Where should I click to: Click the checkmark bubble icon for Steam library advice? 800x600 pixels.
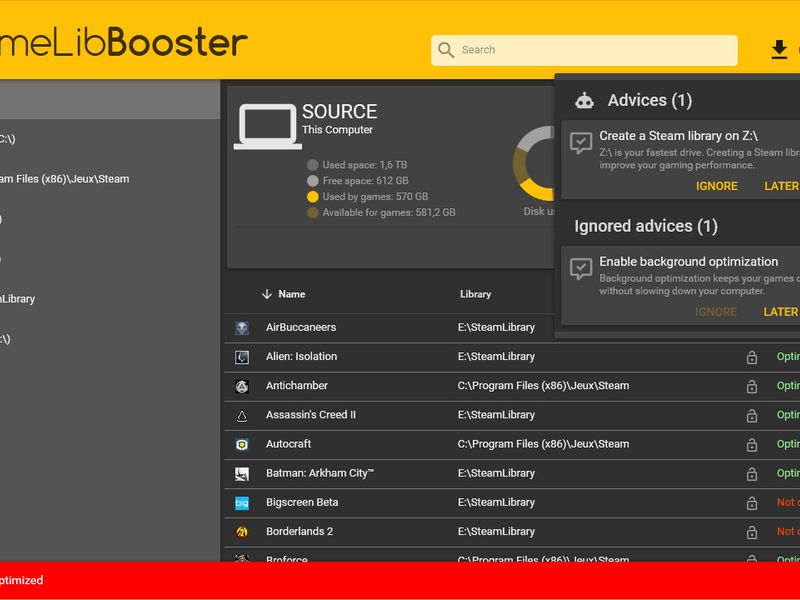[x=581, y=143]
